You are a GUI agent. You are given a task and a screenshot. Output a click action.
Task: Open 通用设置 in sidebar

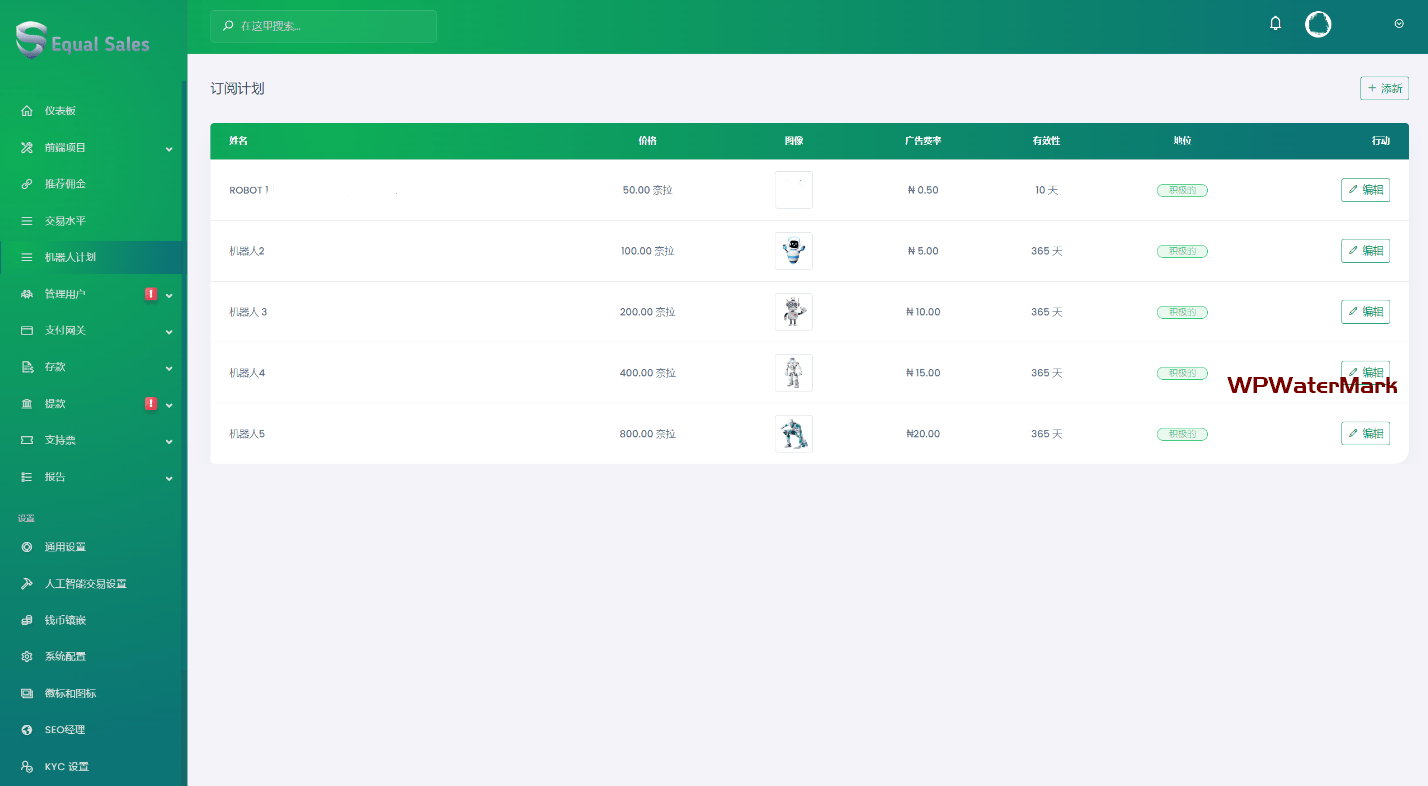pos(65,547)
